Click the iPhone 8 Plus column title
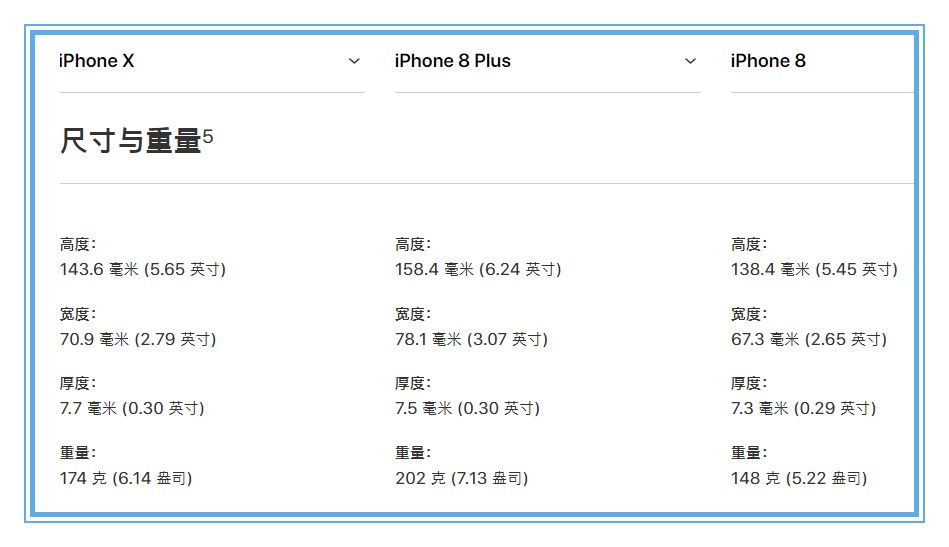This screenshot has width=949, height=547. 453,61
